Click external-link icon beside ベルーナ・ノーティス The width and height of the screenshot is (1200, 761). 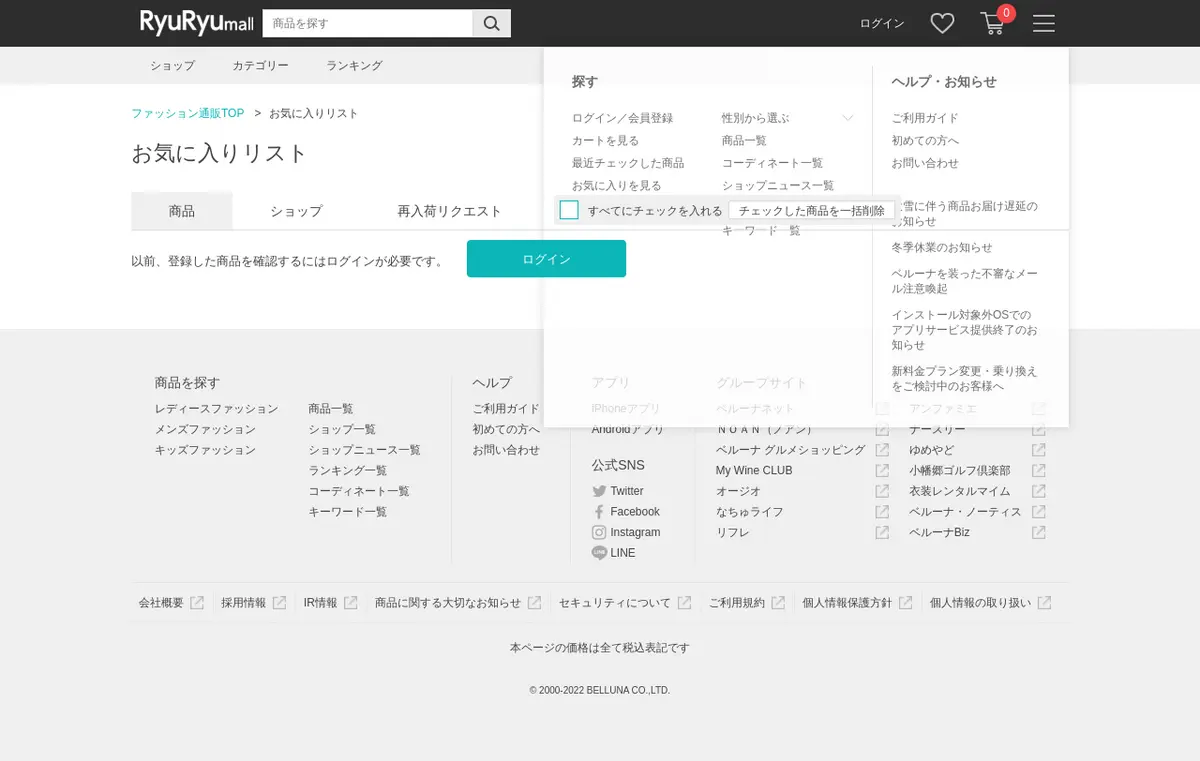1039,512
